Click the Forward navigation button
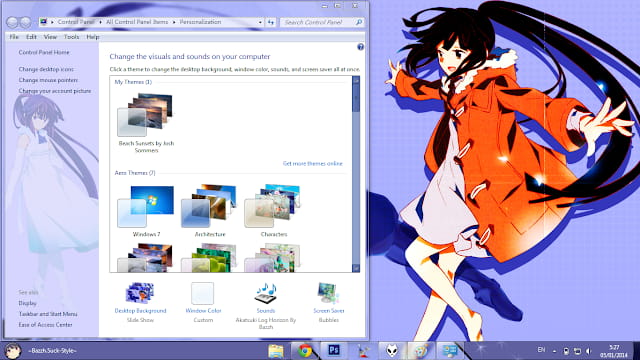The height and width of the screenshot is (360, 640). (25, 22)
